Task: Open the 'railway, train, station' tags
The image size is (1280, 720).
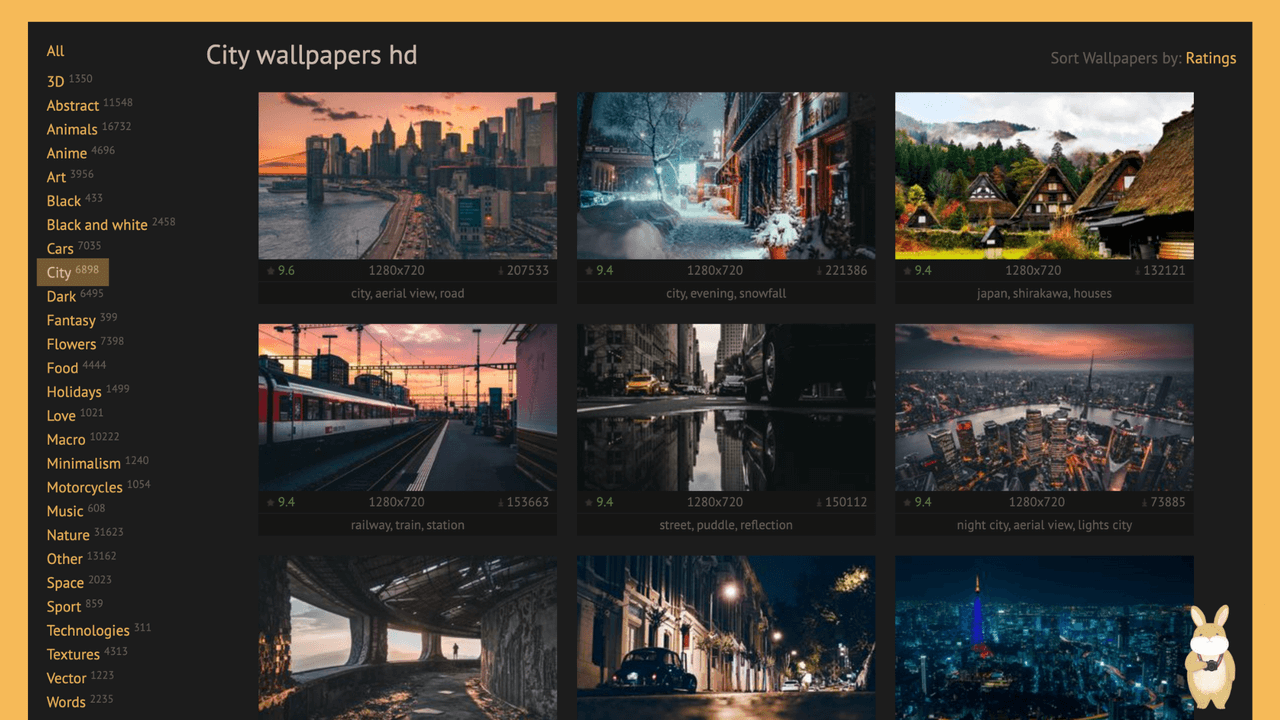Action: point(407,524)
